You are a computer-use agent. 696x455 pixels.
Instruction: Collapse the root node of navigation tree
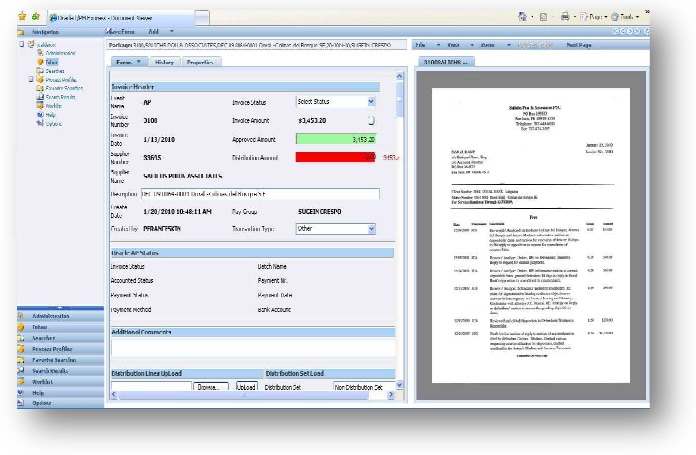(x=21, y=44)
